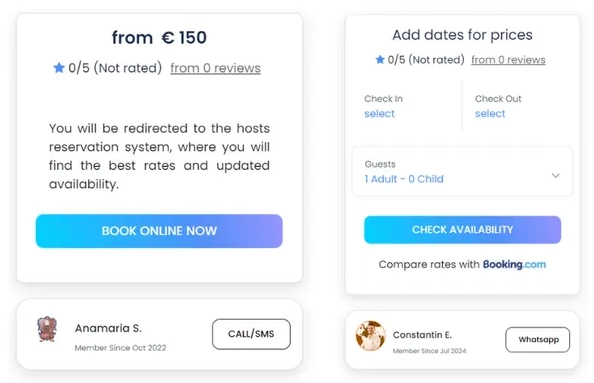
Task: Click host name Constantin E.
Action: click(x=422, y=335)
